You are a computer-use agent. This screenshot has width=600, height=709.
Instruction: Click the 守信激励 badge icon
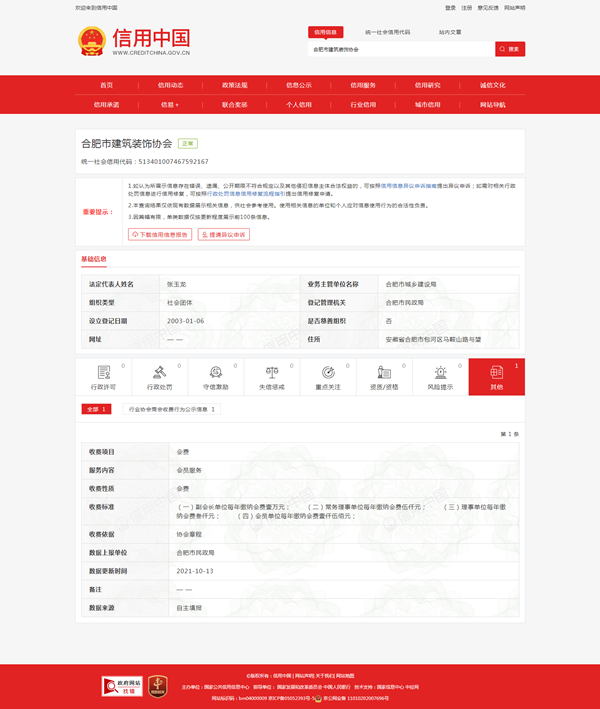[216, 371]
